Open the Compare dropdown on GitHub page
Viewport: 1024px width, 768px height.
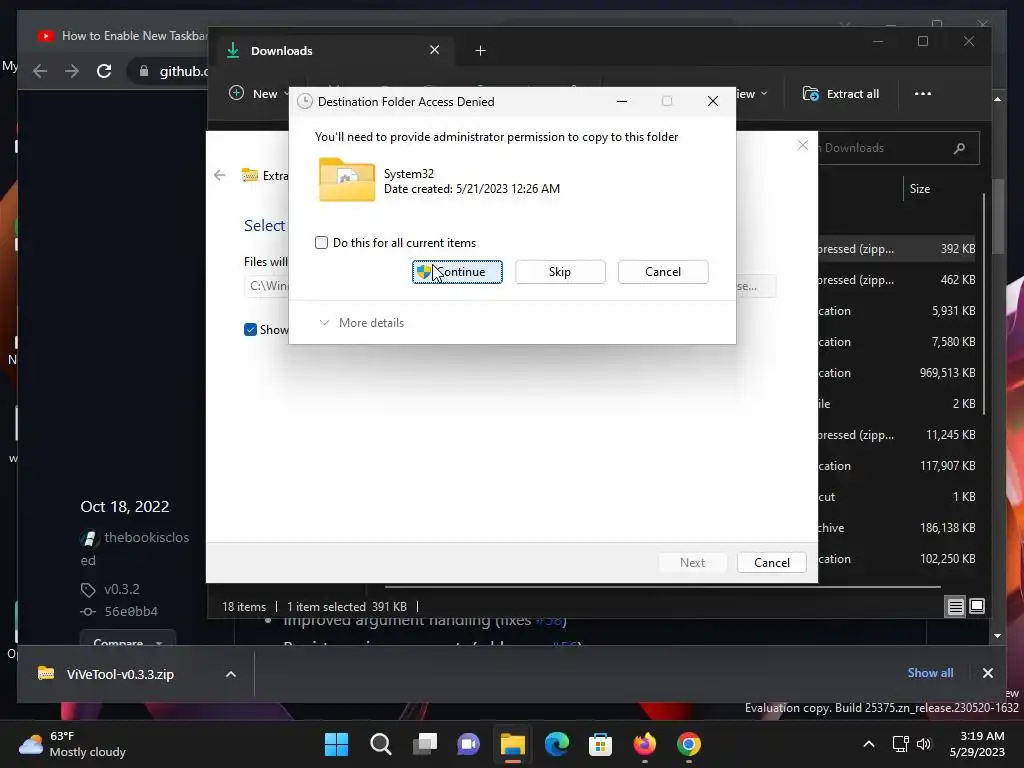(127, 641)
